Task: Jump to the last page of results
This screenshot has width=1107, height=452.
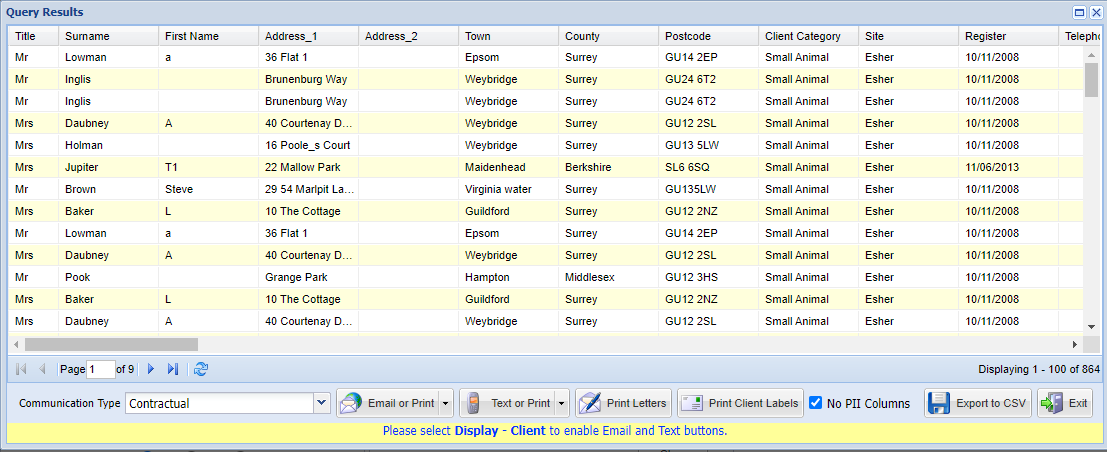Action: point(172,369)
